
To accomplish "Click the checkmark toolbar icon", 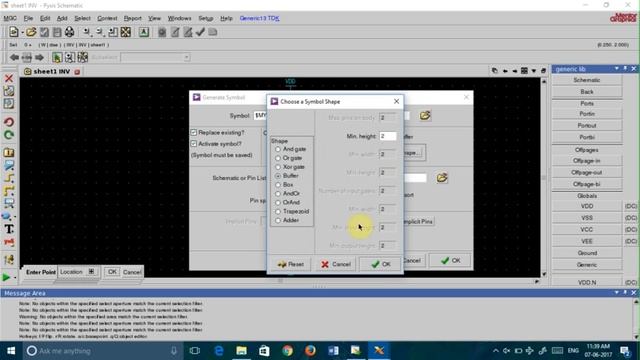I will coord(200,32).
